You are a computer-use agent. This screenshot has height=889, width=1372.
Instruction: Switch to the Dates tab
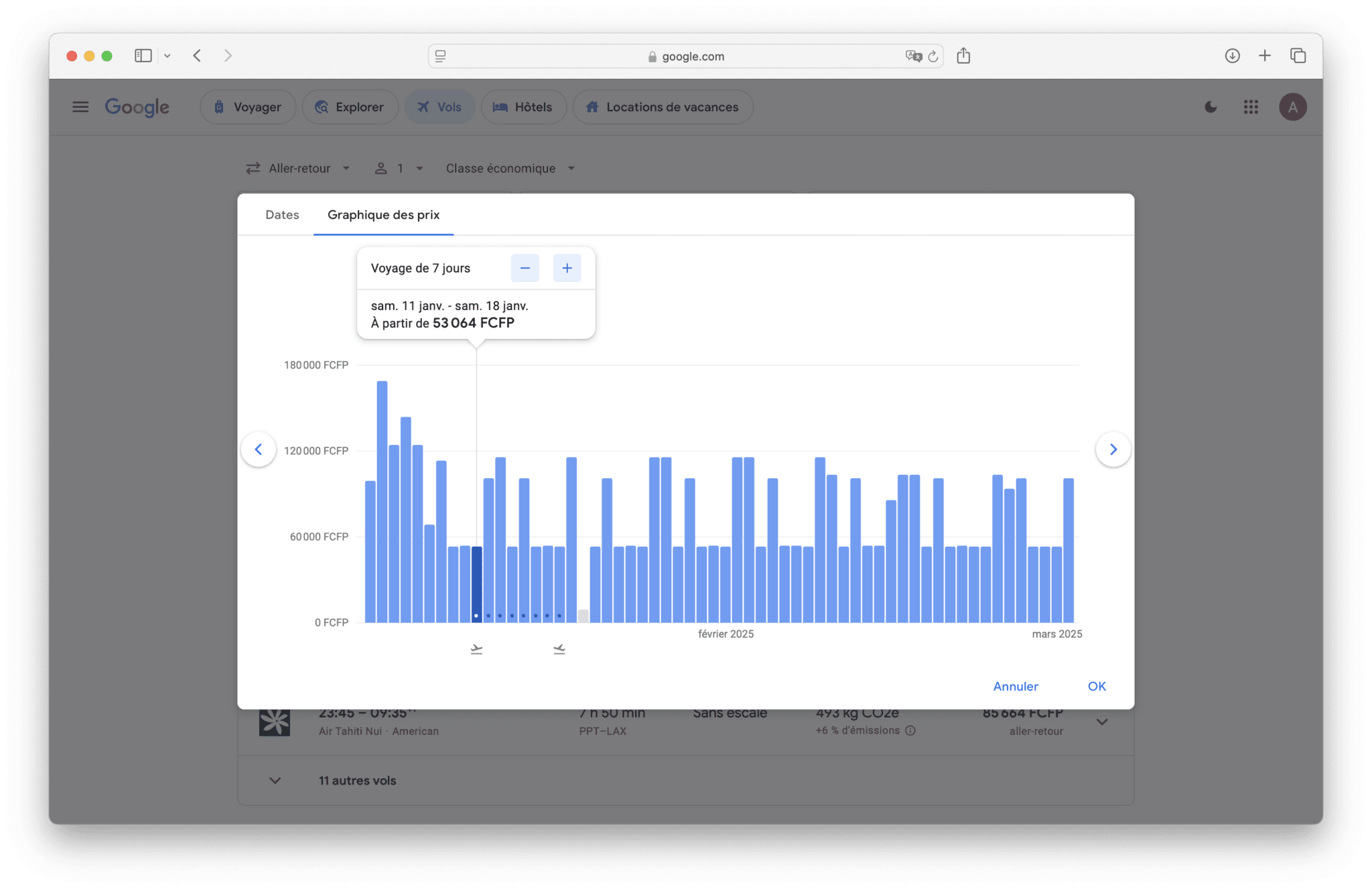click(282, 215)
